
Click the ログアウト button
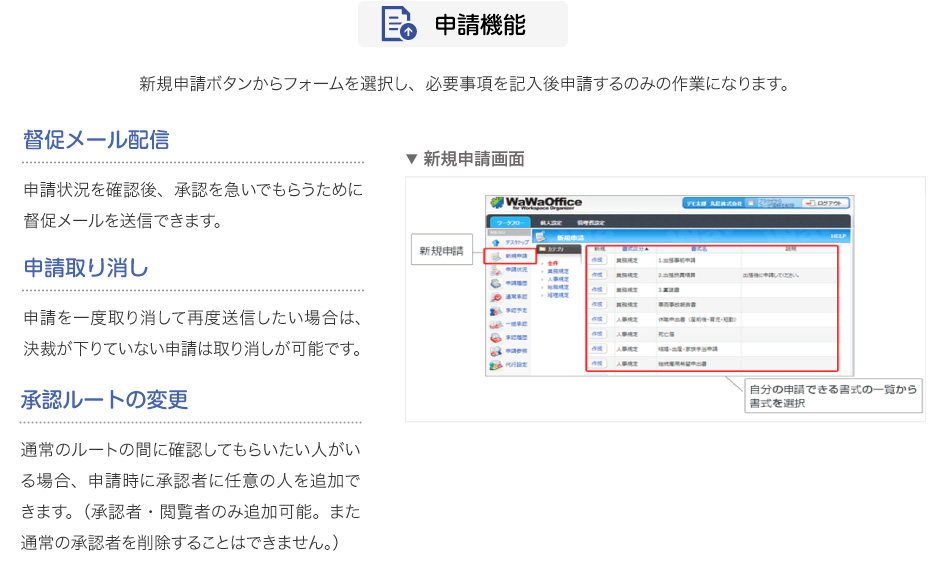(x=826, y=203)
